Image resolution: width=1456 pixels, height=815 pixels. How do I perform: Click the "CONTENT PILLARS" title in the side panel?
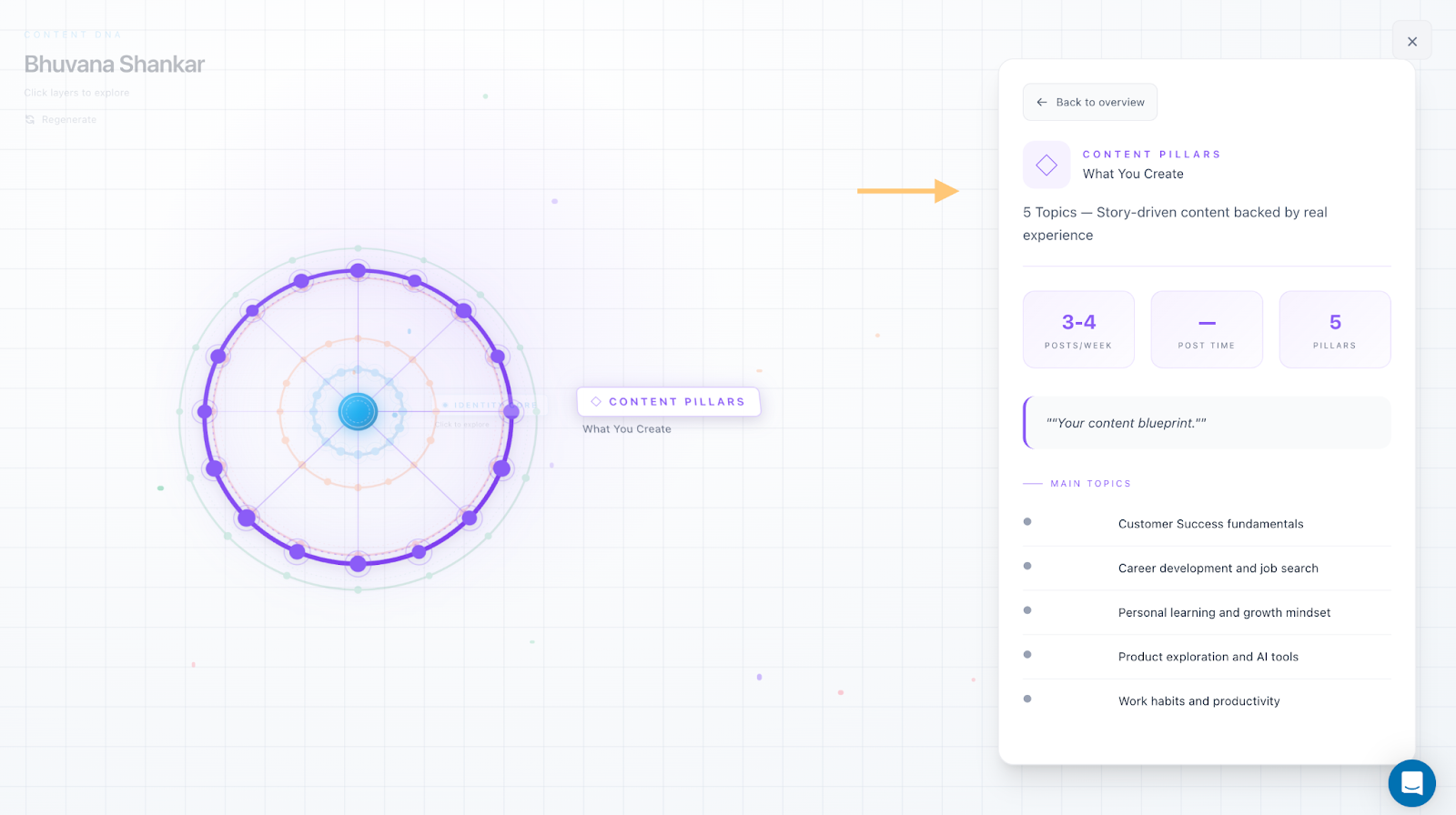coord(1151,155)
